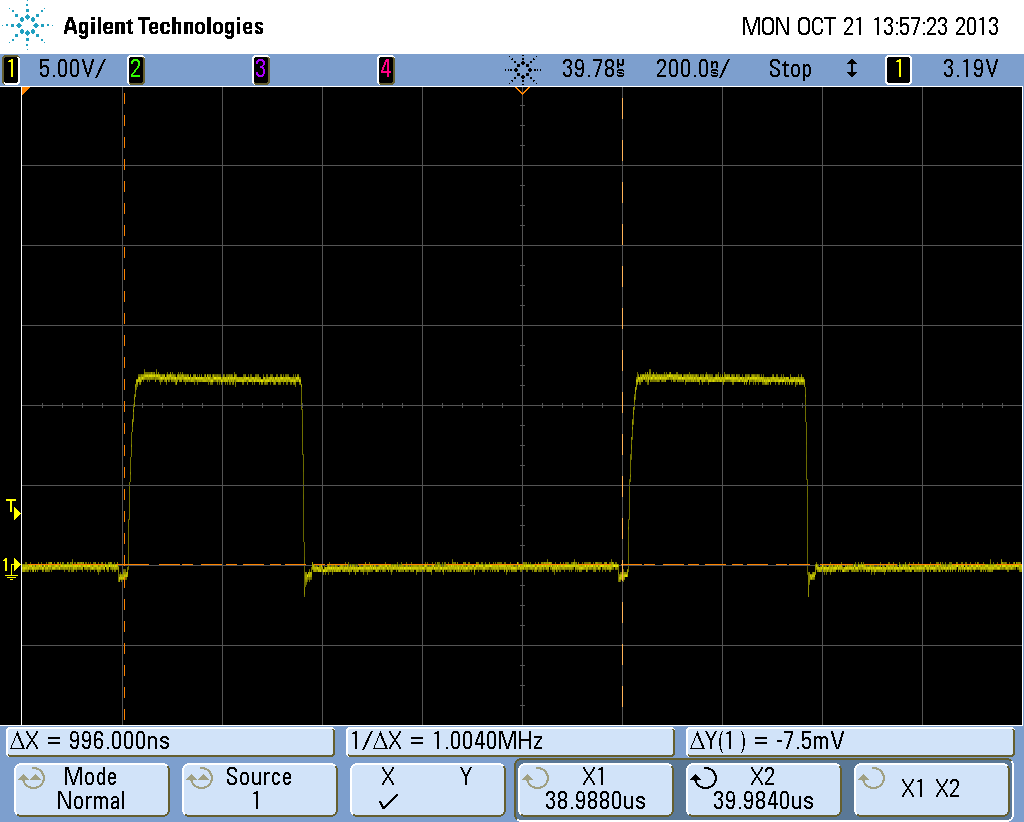Click the Agilent Technologies brand text

coord(163,27)
